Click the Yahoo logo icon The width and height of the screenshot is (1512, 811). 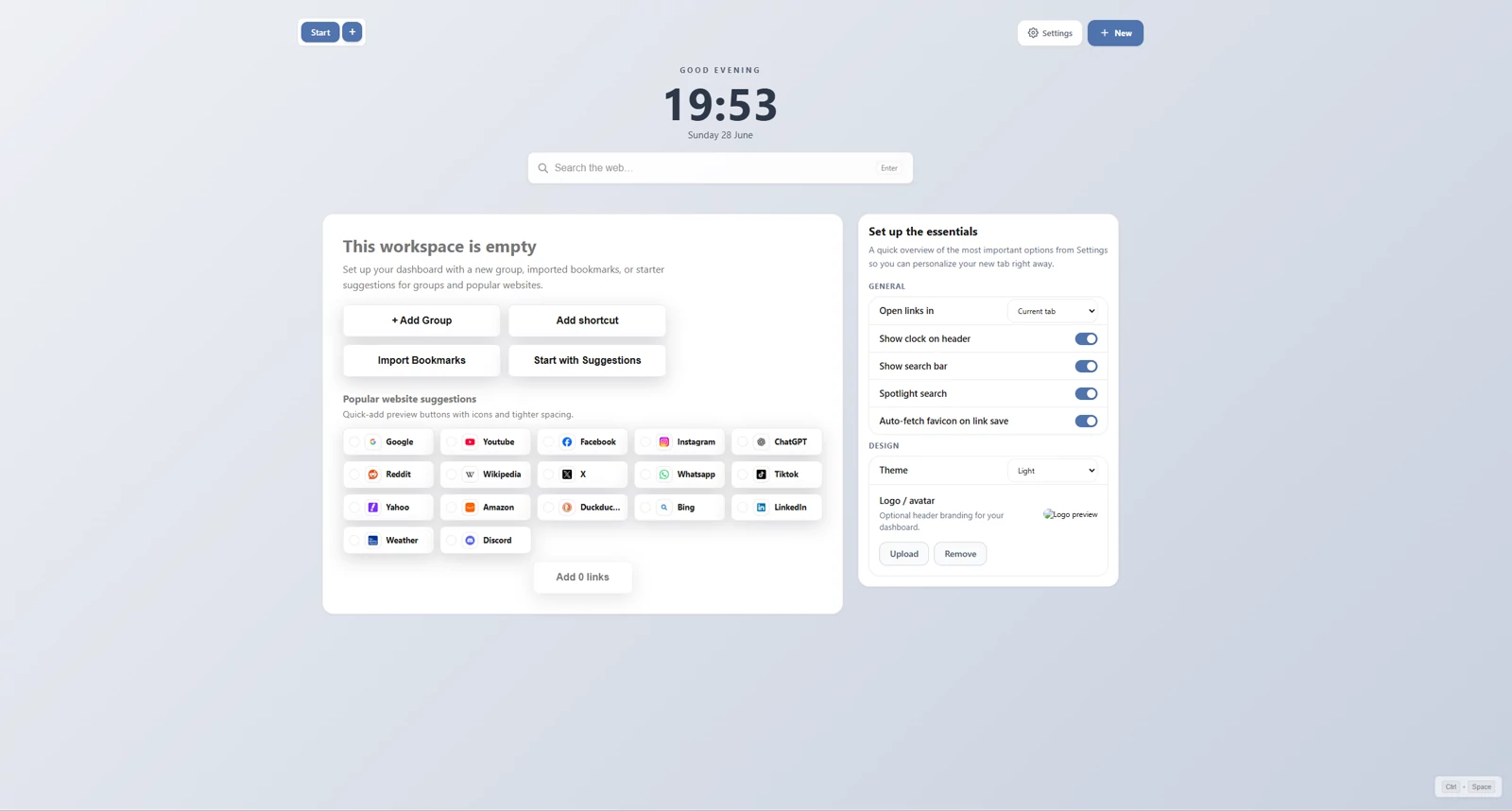point(373,508)
